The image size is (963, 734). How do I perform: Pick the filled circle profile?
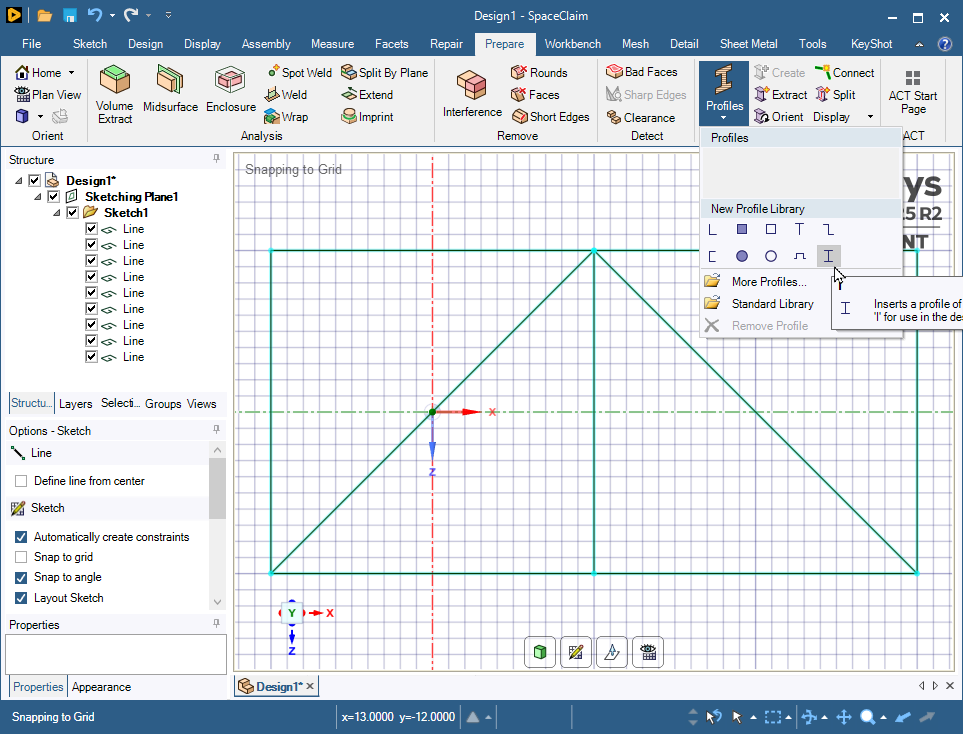(x=742, y=256)
